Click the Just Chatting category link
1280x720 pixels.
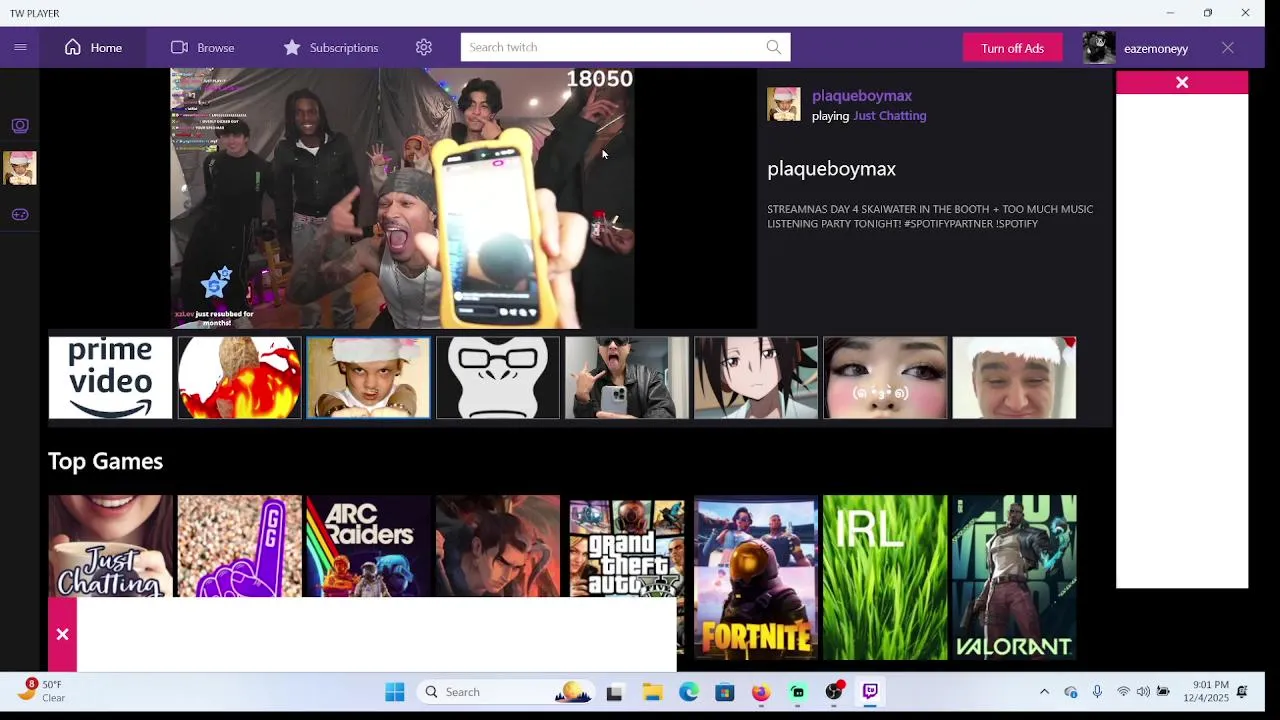click(x=890, y=116)
